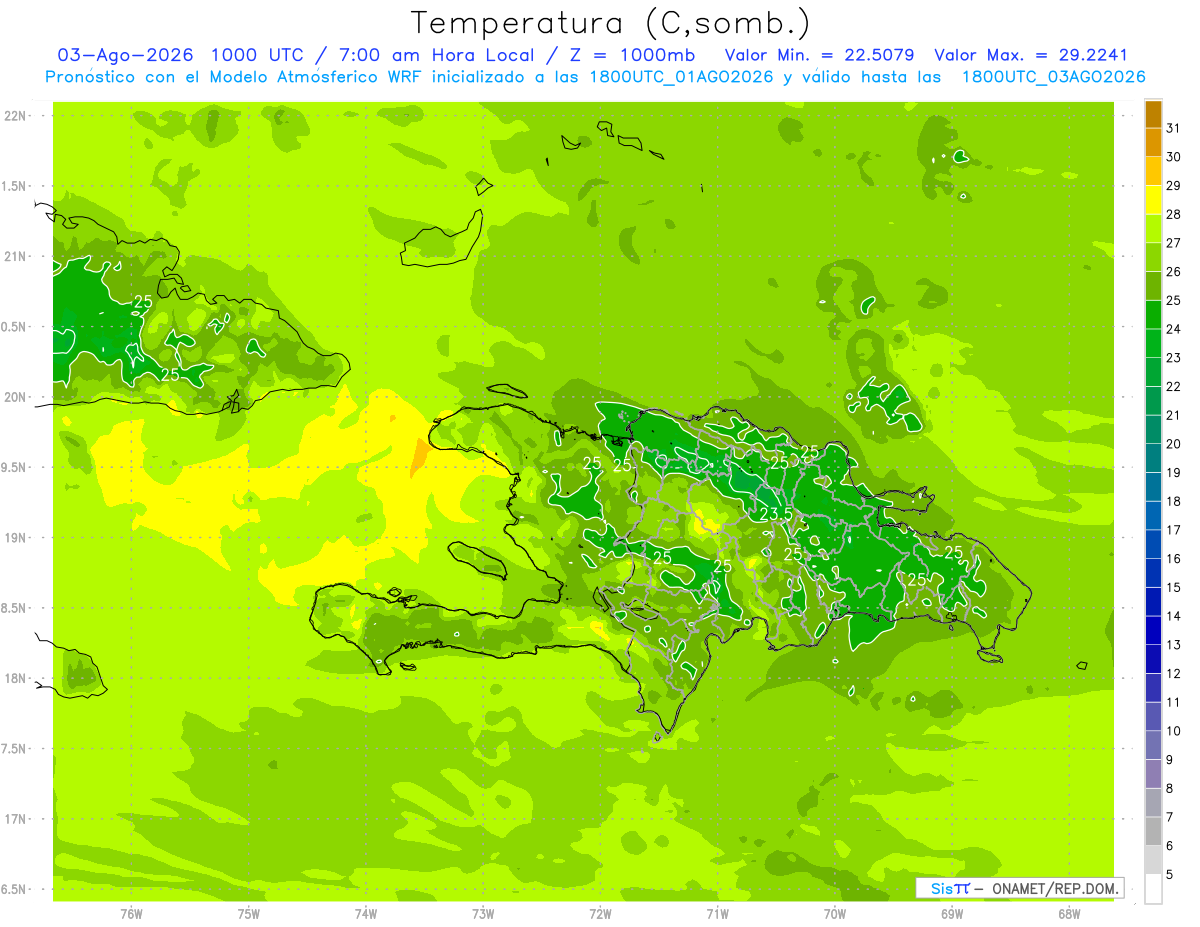Click legend value '25'
The width and height of the screenshot is (1200, 927).
pyautogui.click(x=1174, y=300)
